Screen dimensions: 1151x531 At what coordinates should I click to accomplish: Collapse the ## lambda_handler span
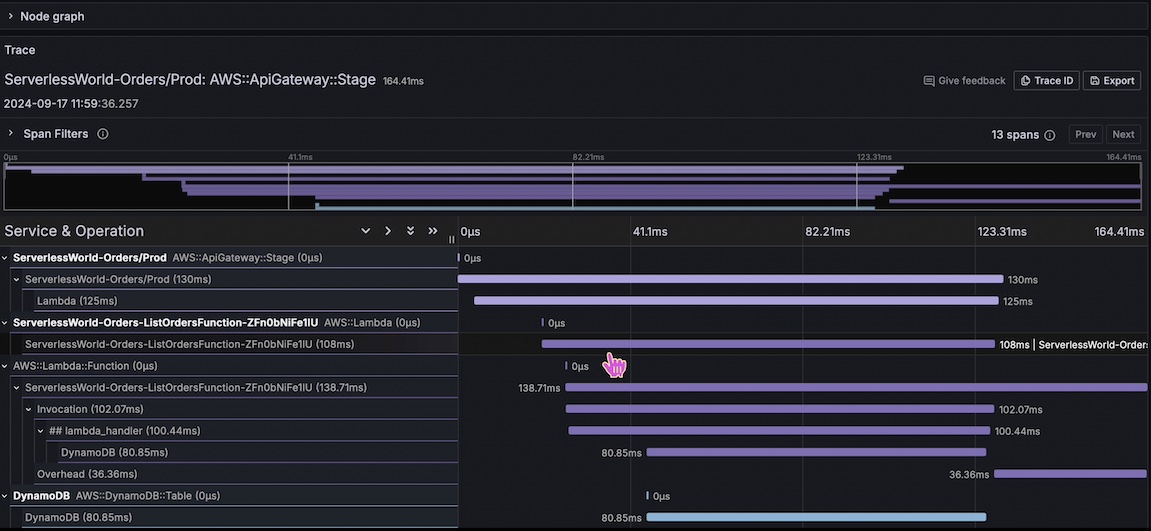[41, 431]
